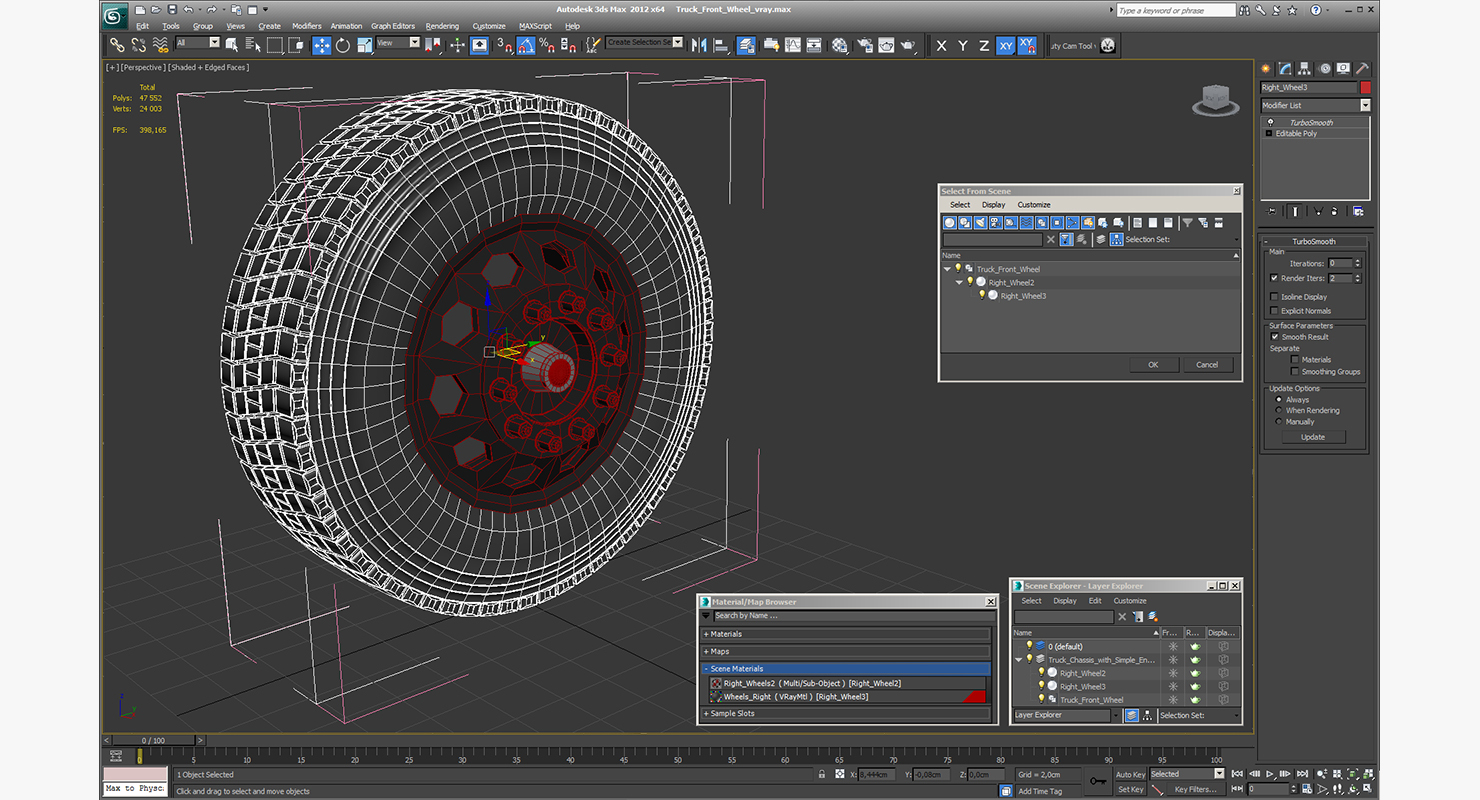The height and width of the screenshot is (800, 1480).
Task: Open the selection filter All dropdown
Action: (197, 43)
